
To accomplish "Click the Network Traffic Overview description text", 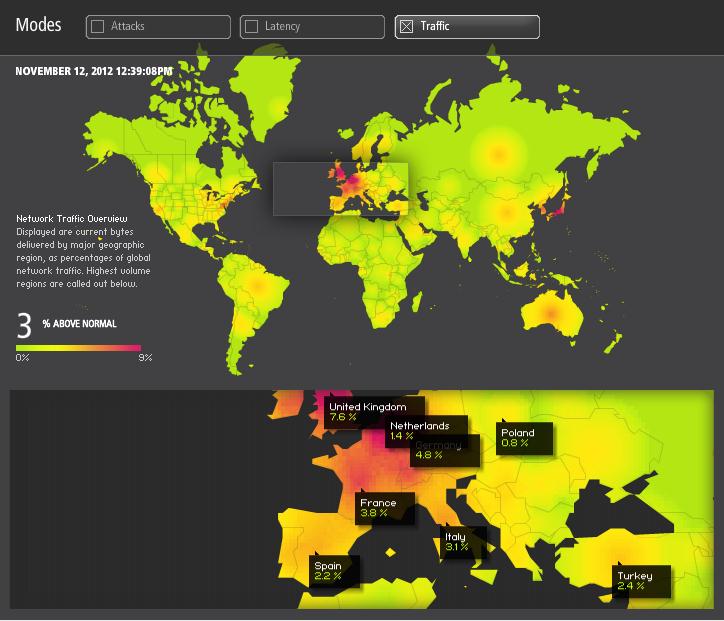I will 80,250.
